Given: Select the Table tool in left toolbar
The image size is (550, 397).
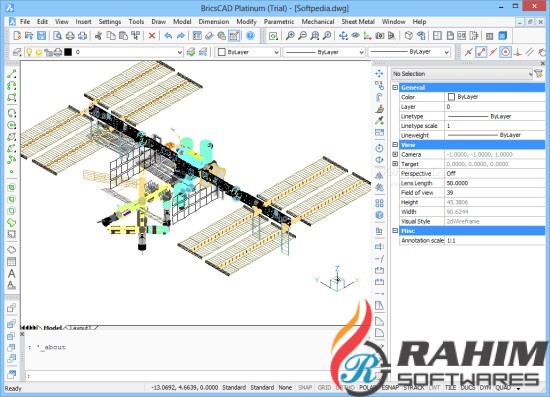Looking at the screenshot, I should click(12, 261).
